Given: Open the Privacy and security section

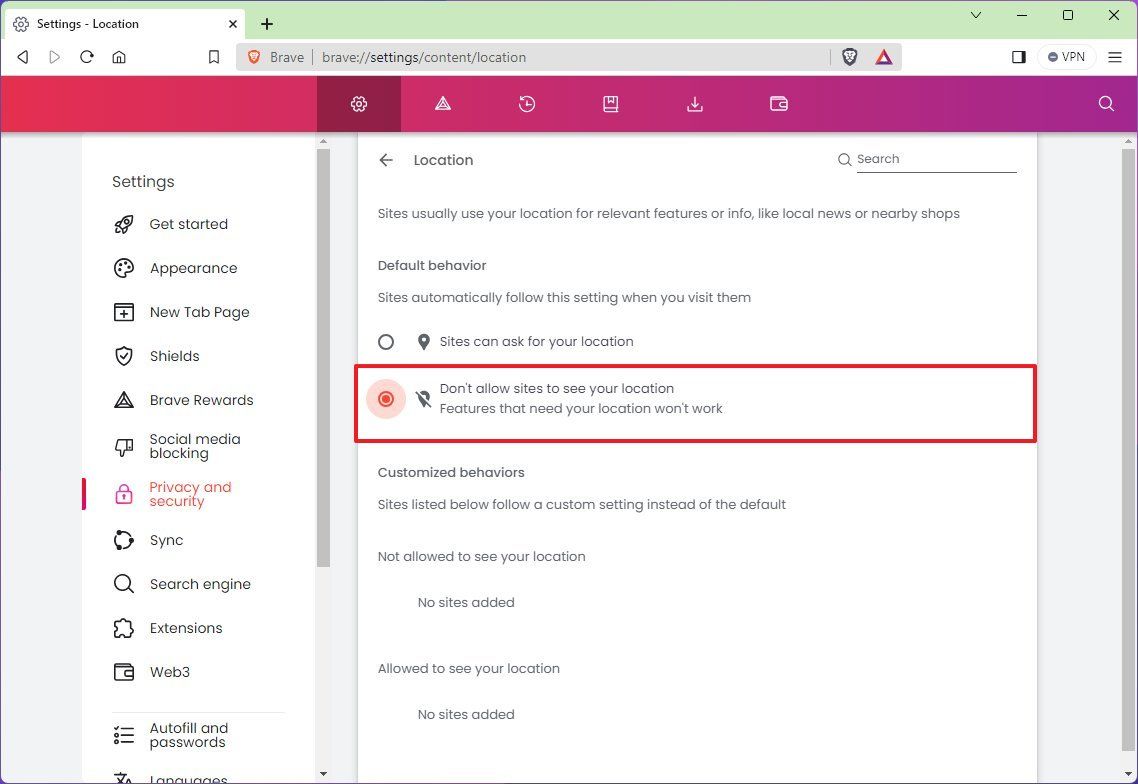Looking at the screenshot, I should tap(190, 494).
